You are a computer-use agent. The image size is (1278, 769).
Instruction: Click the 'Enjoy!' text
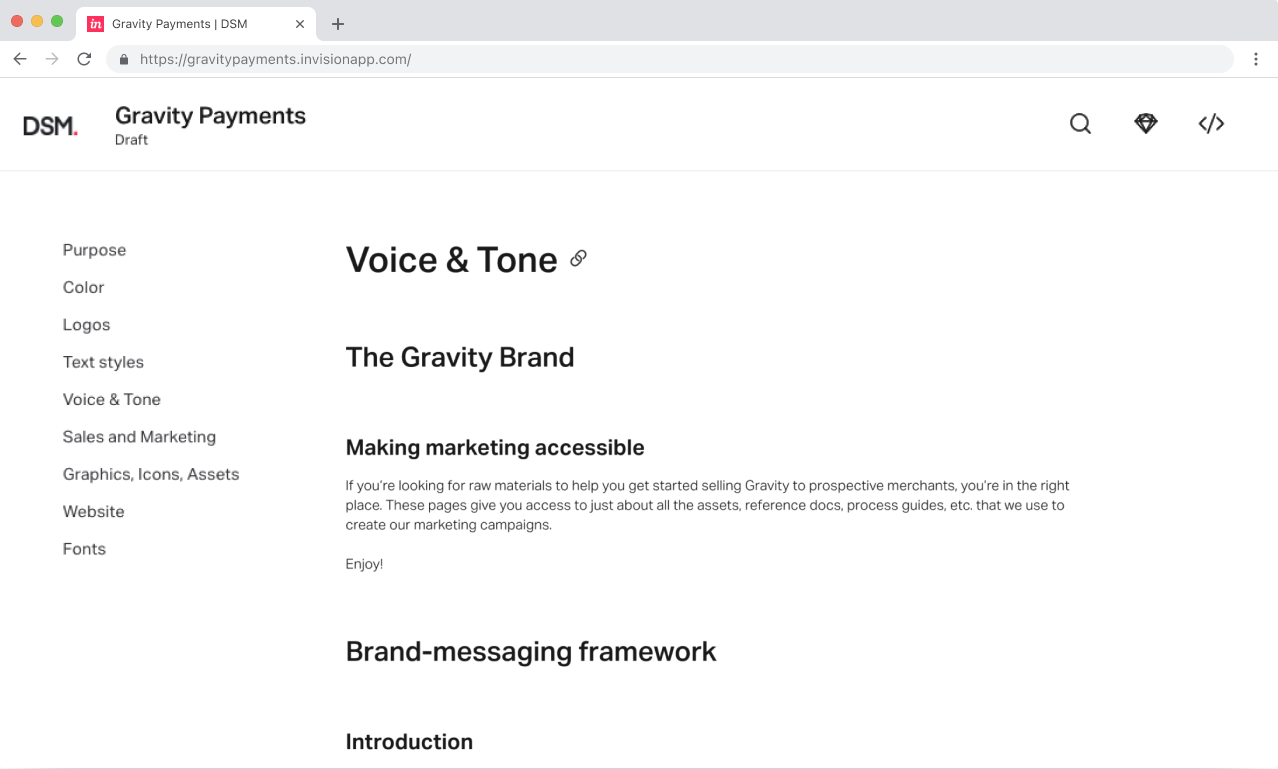point(364,564)
